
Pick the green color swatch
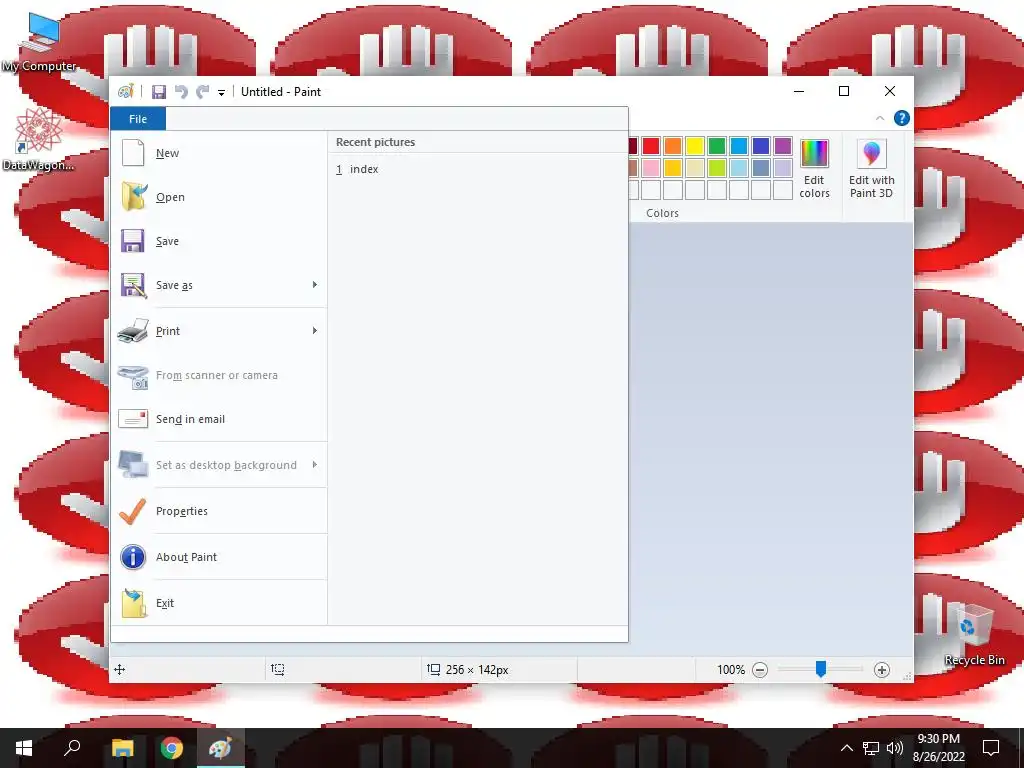click(717, 146)
